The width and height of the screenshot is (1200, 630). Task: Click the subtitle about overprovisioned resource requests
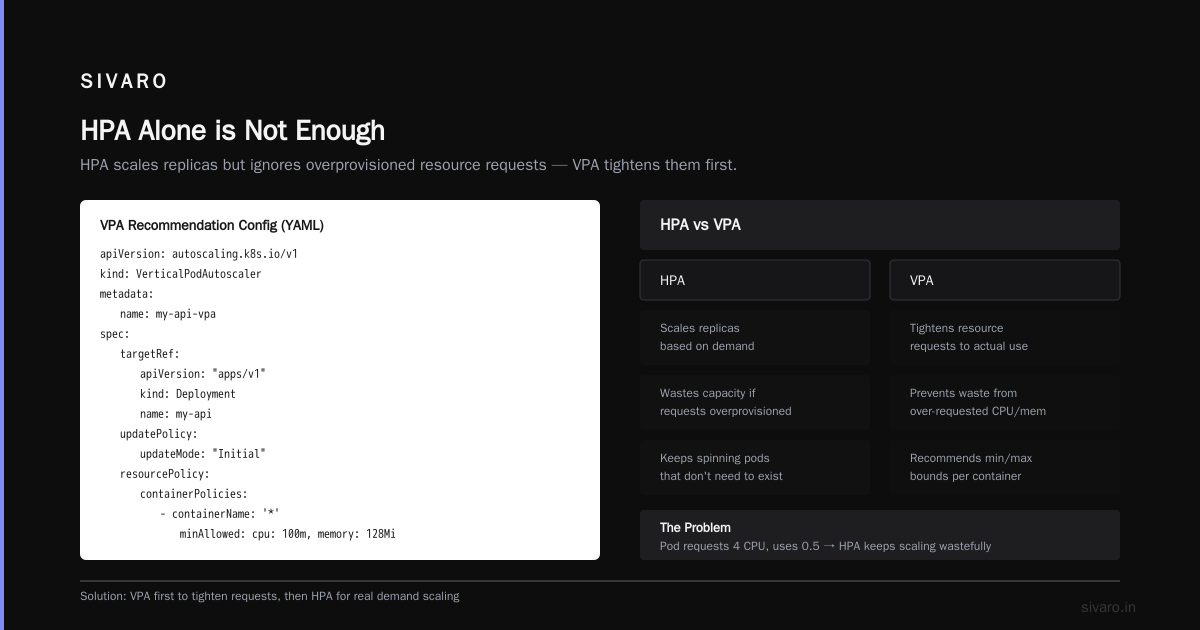tap(408, 165)
